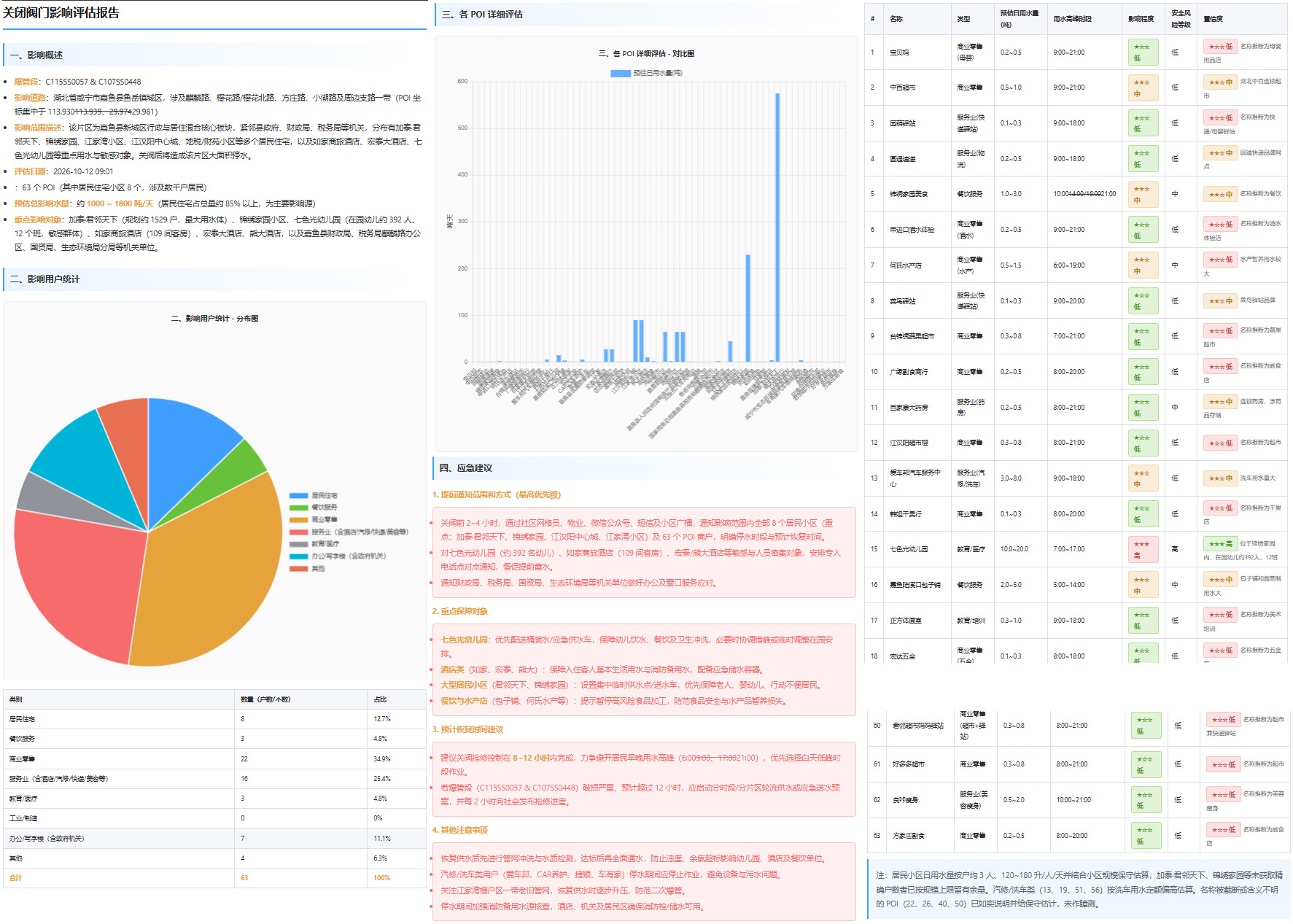
Task: Click the tallest bar in bar chart
Action: click(777, 228)
